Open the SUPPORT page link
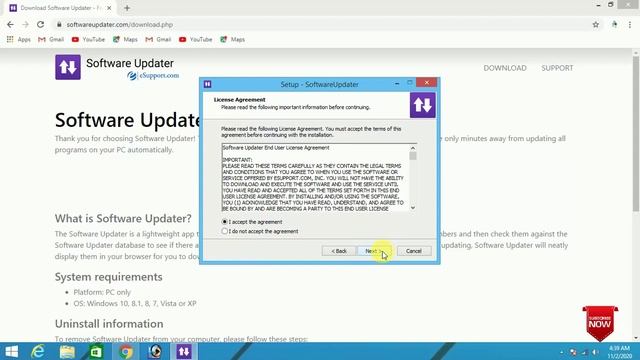 557,68
